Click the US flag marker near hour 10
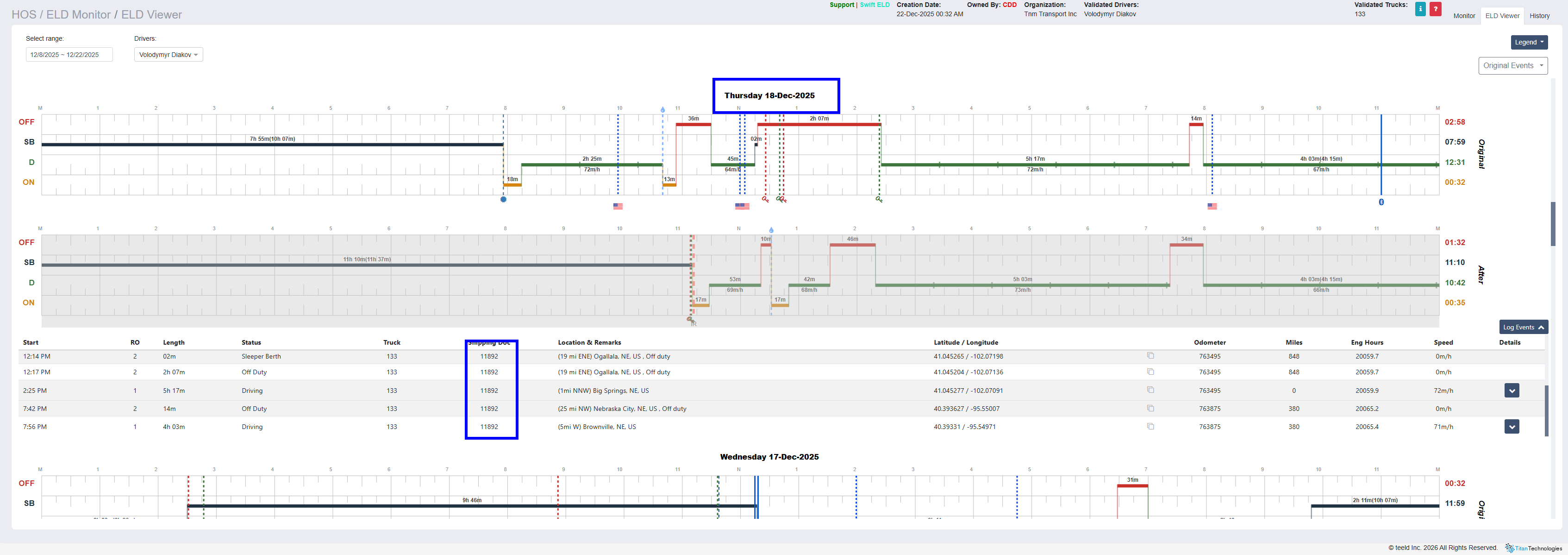1568x555 pixels. point(618,207)
